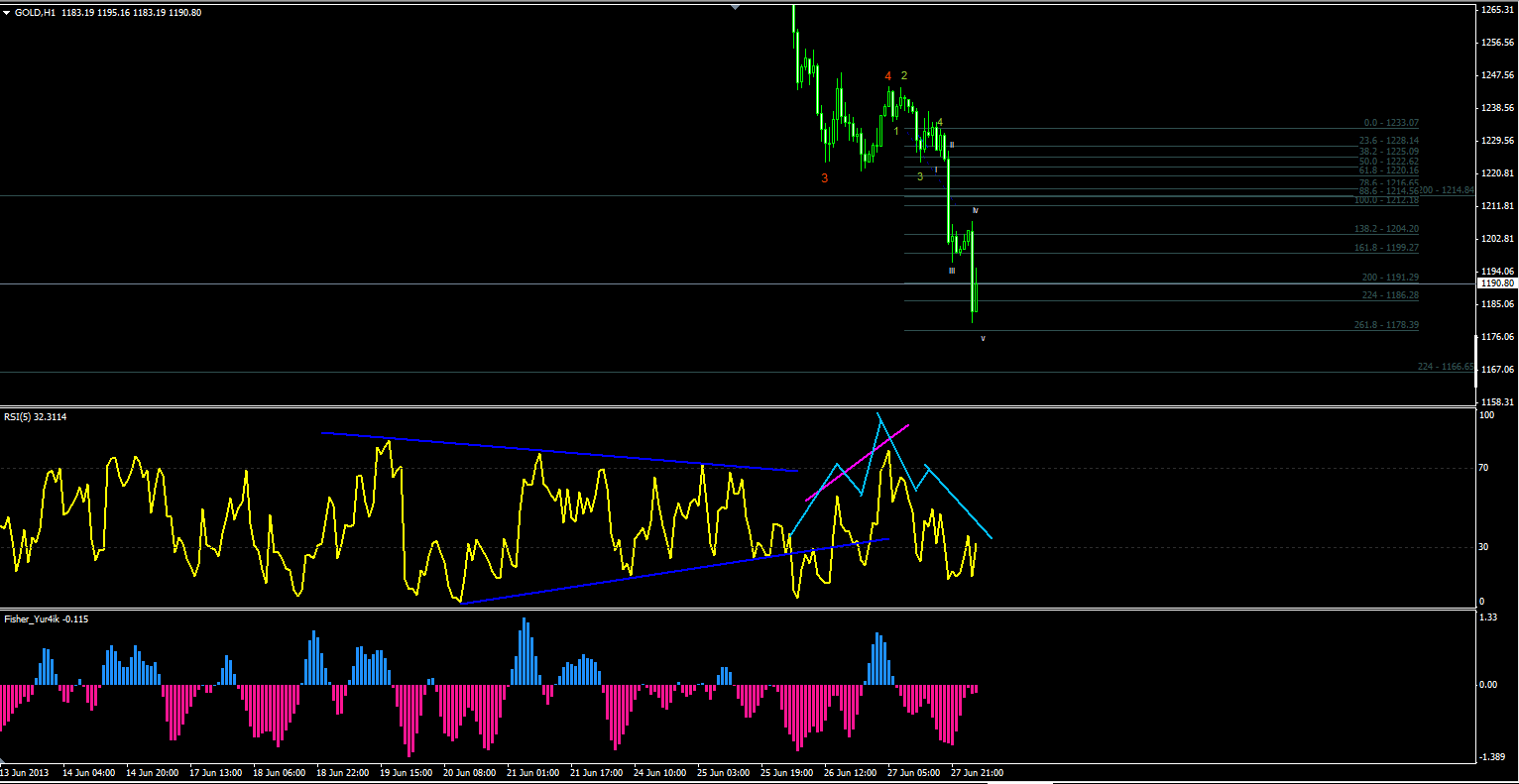Select the Fibonacci label '0.0 - 1233.07'

(x=1391, y=123)
